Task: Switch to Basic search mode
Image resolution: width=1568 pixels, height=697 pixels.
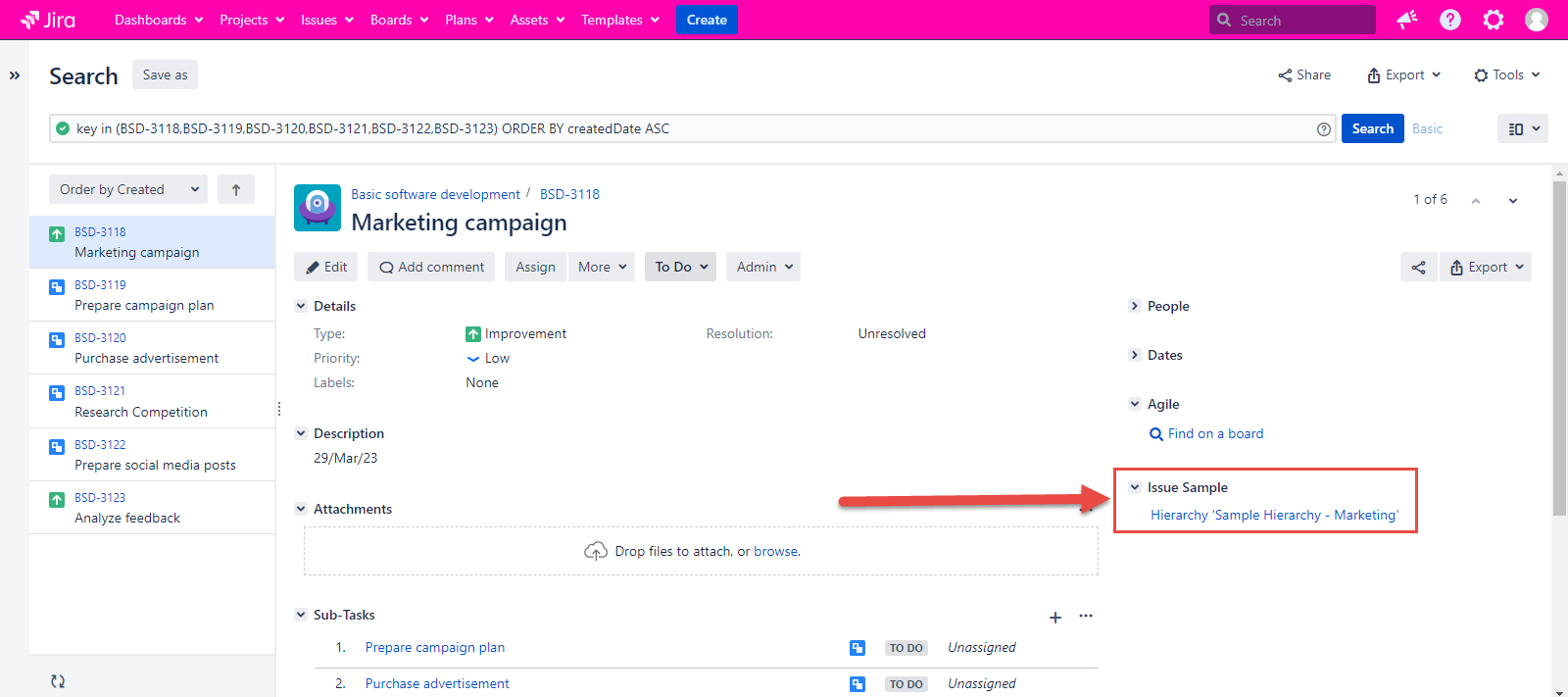Action: [1427, 128]
